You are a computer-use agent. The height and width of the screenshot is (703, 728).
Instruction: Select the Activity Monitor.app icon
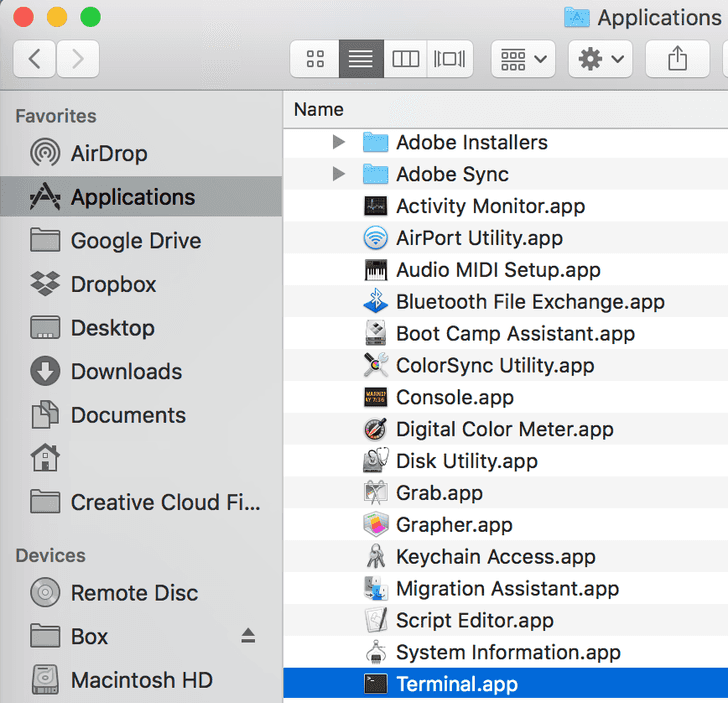point(375,206)
